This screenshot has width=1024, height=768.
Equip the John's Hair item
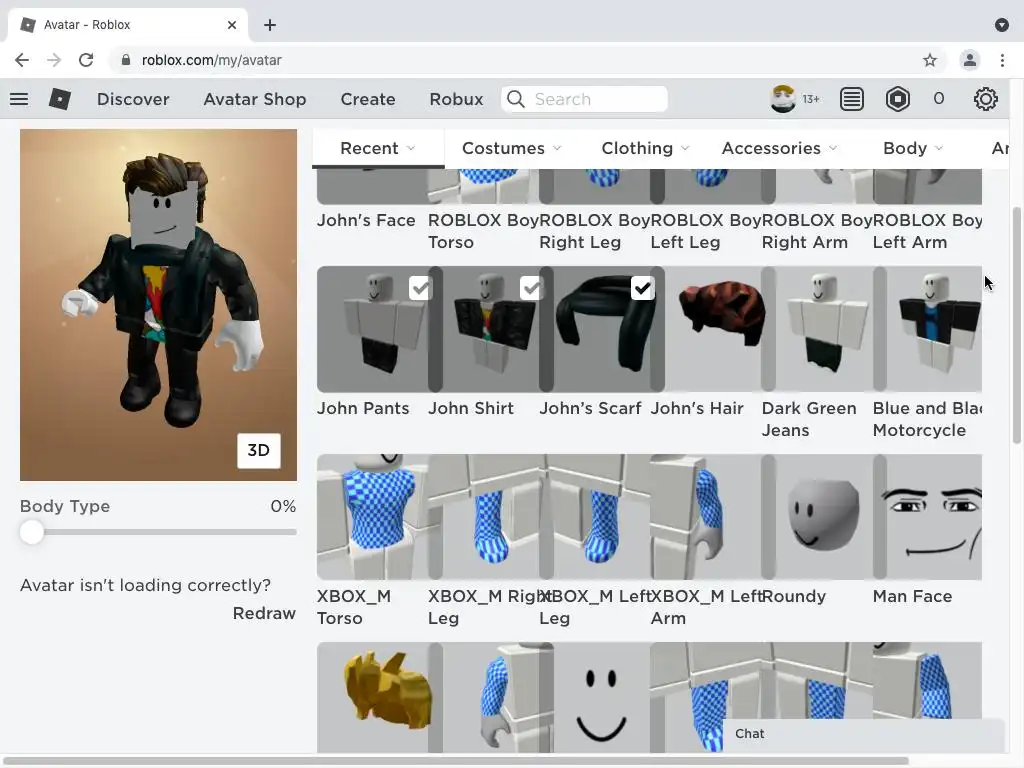point(713,328)
